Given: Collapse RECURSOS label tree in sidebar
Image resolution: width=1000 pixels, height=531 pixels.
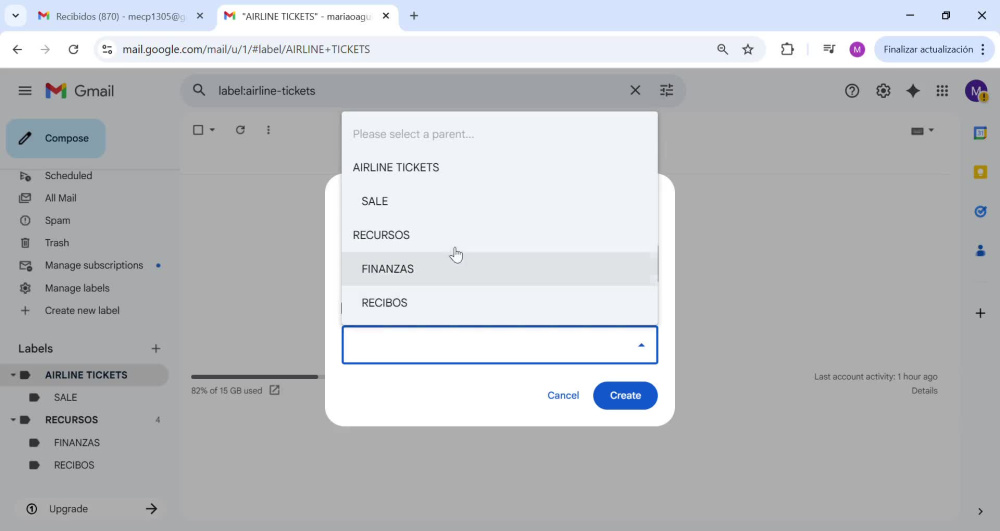Looking at the screenshot, I should (x=13, y=420).
